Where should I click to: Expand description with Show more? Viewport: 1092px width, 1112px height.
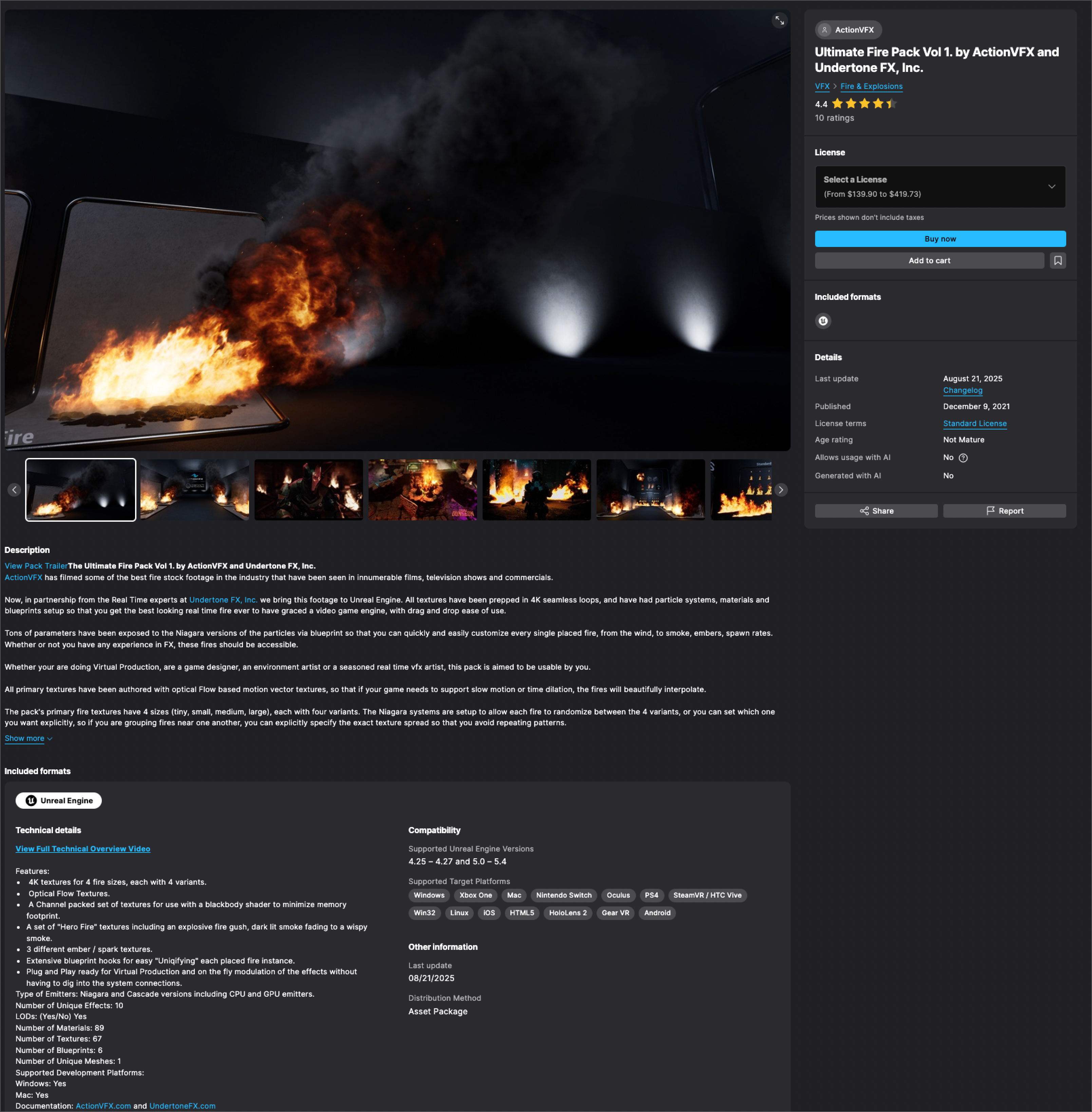point(28,738)
